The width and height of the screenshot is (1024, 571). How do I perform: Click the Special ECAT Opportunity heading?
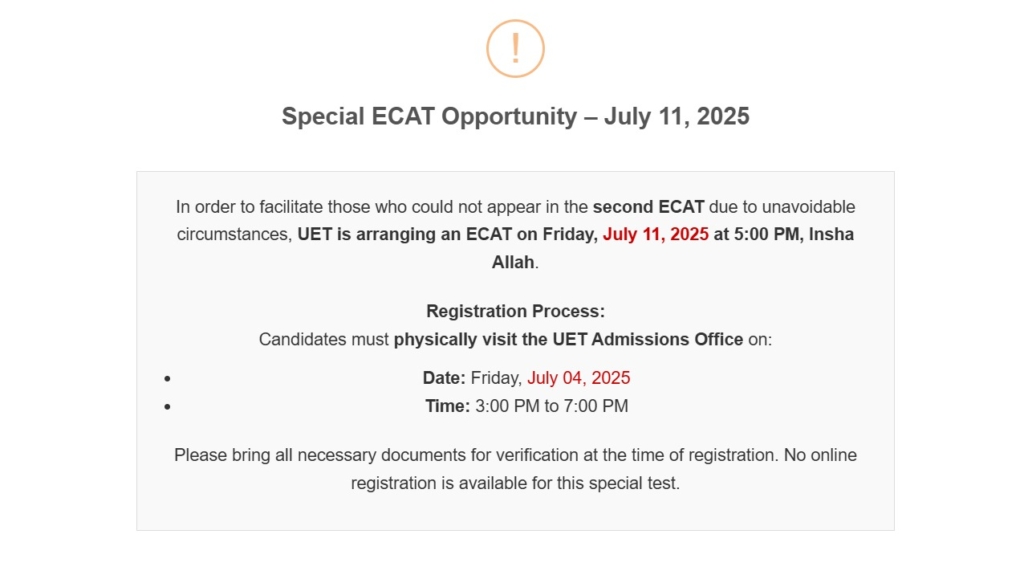515,116
